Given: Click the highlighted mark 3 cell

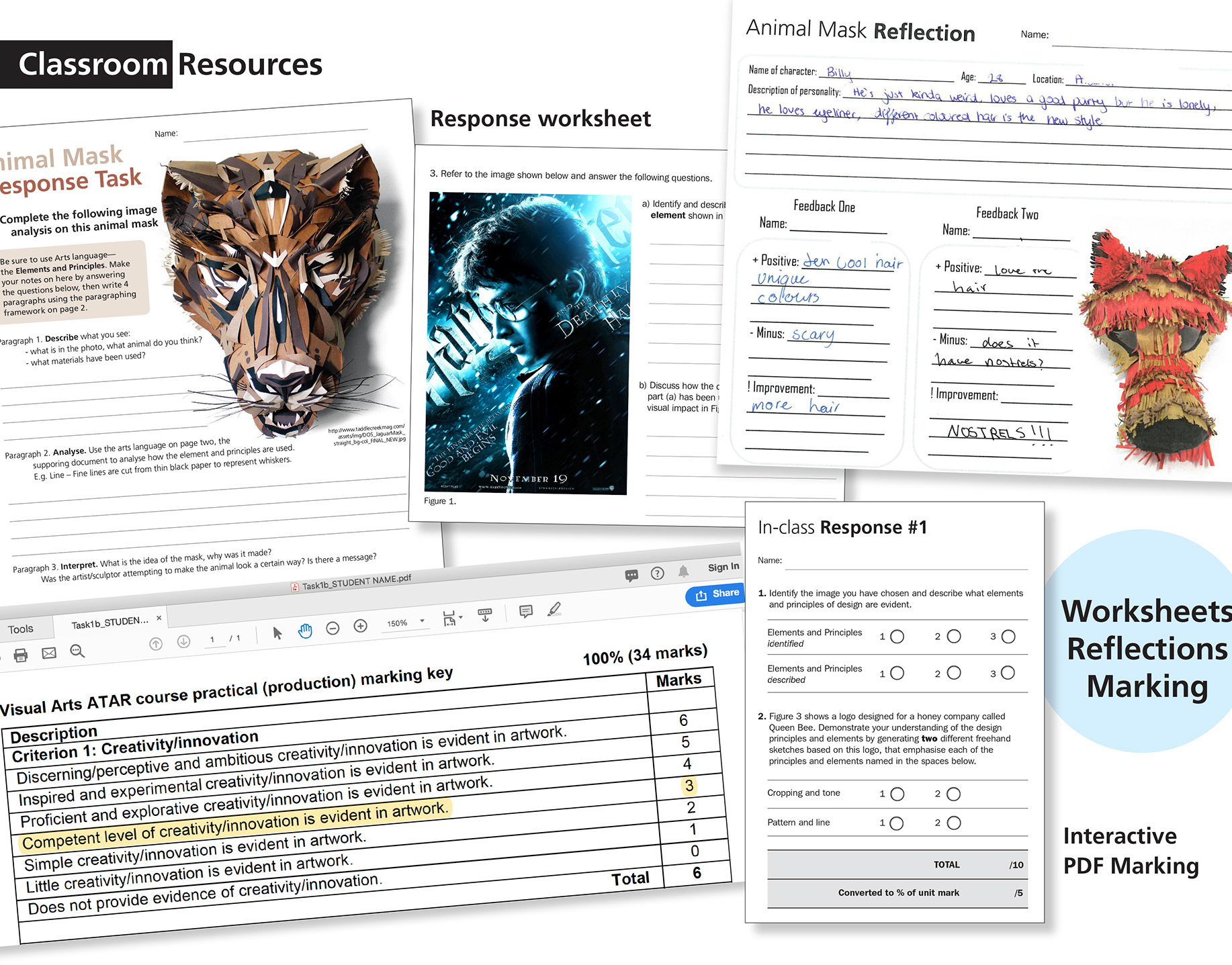Looking at the screenshot, I should (689, 786).
